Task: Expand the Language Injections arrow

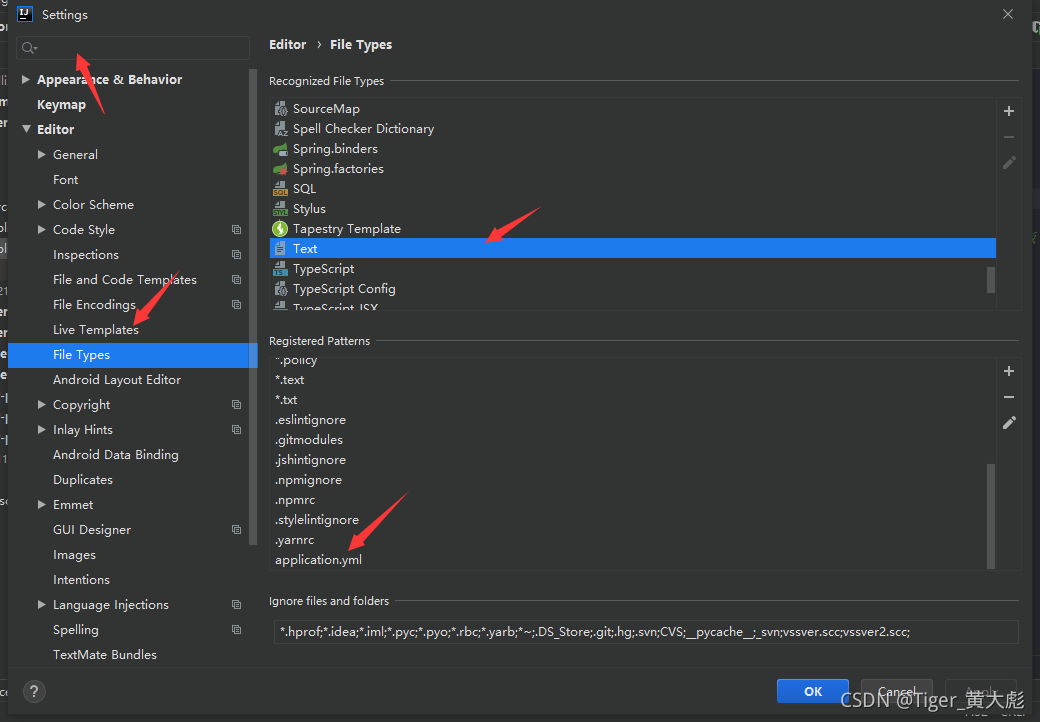Action: point(42,605)
